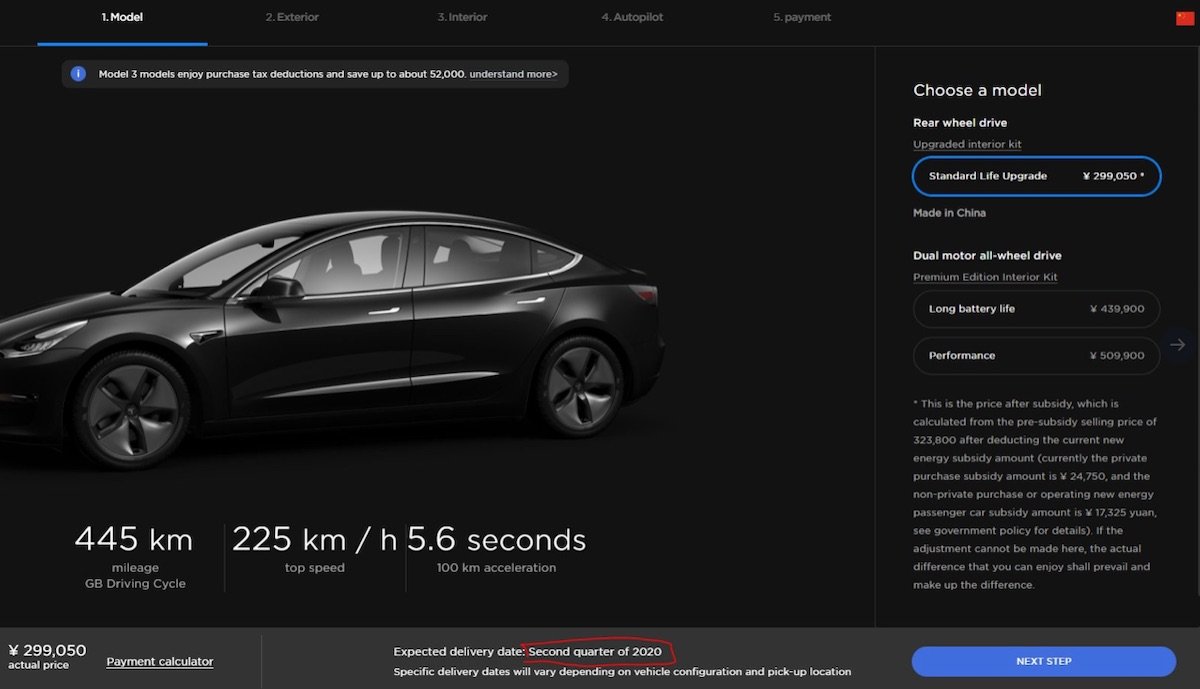The width and height of the screenshot is (1200, 689).
Task: Open the Upgraded interior kit link
Action: point(967,144)
